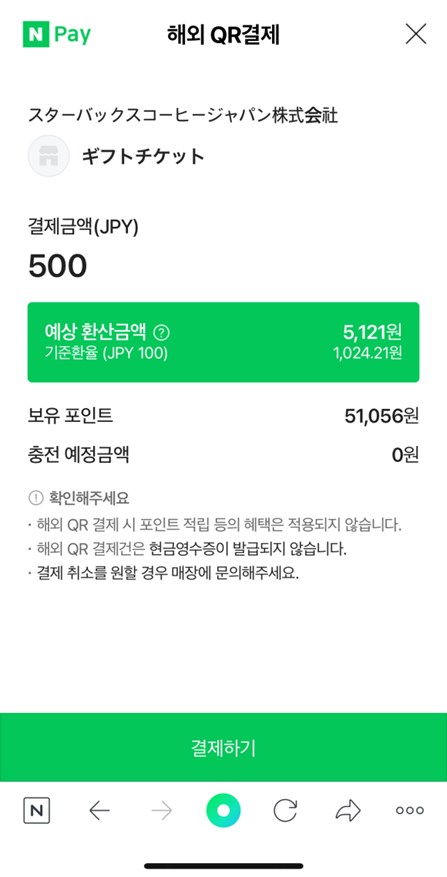Tap the 충전 예정금액 0원 row
This screenshot has height=877, width=447.
(223, 455)
